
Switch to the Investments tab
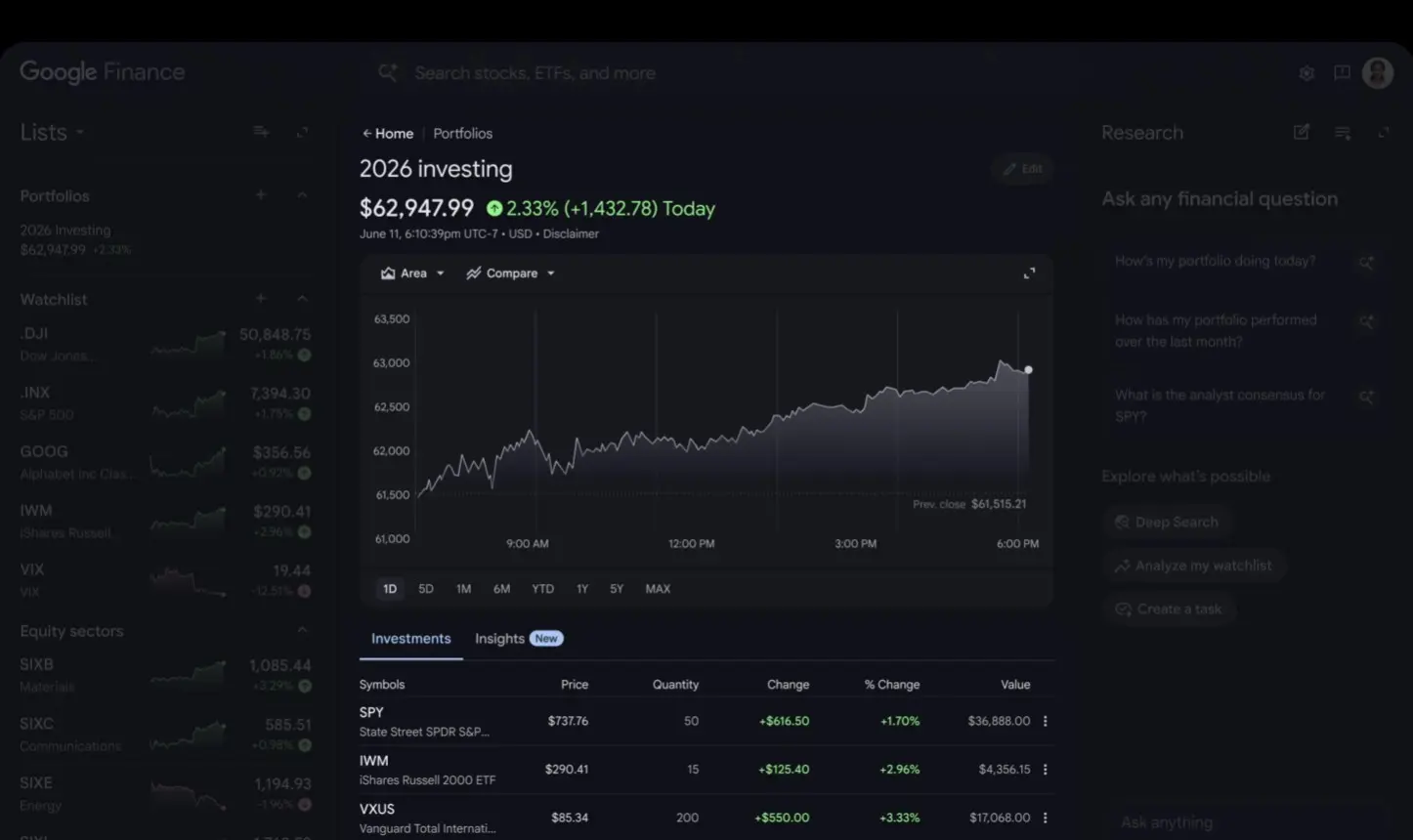click(411, 639)
